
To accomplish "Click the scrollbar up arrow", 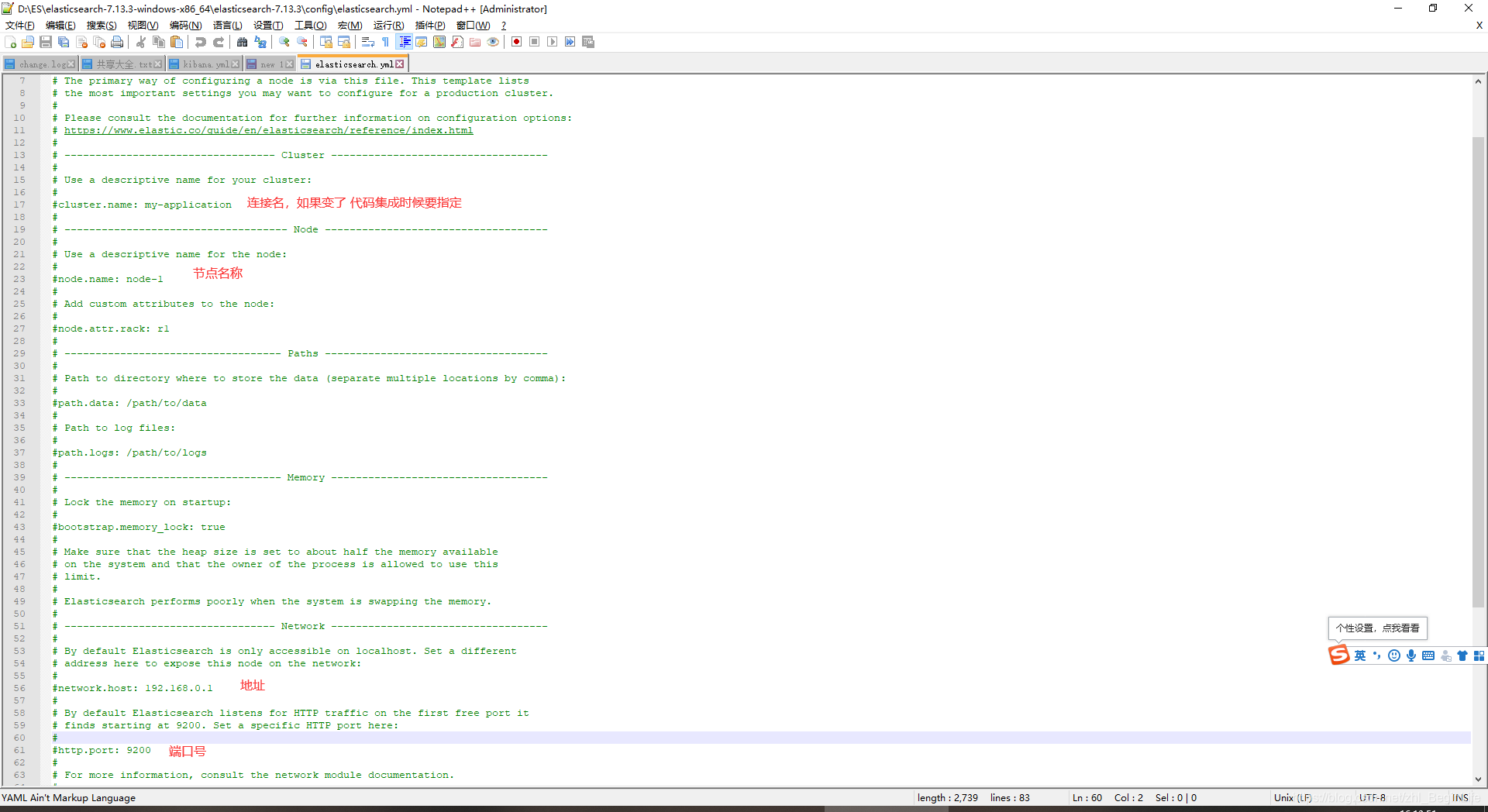I will (1478, 81).
